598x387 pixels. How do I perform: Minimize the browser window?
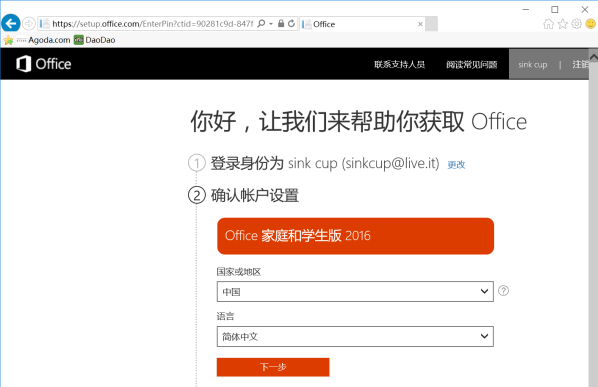526,9
